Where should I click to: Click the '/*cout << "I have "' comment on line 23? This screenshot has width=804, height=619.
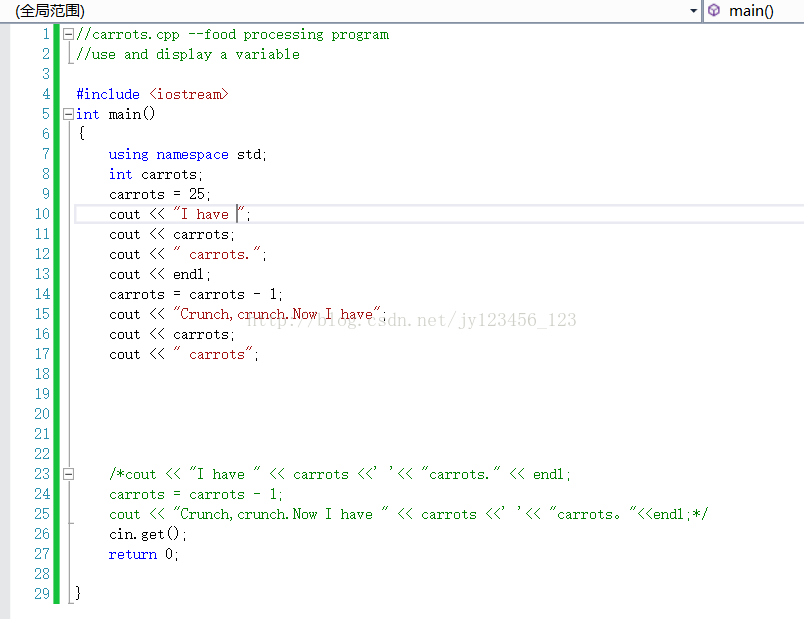click(x=185, y=474)
